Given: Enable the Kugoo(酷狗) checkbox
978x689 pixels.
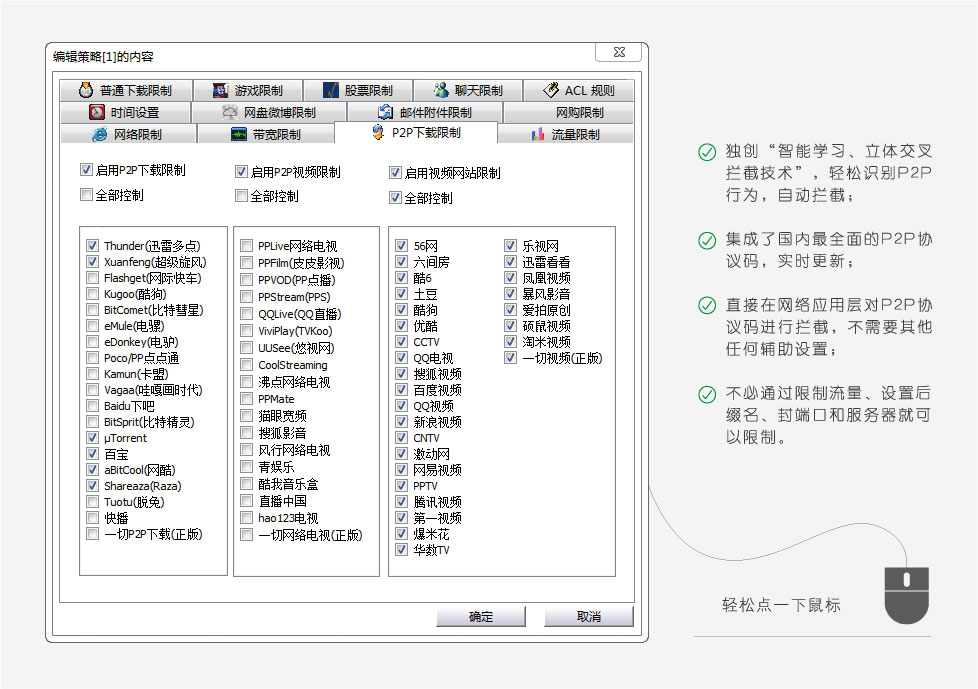Looking at the screenshot, I should pos(93,294).
